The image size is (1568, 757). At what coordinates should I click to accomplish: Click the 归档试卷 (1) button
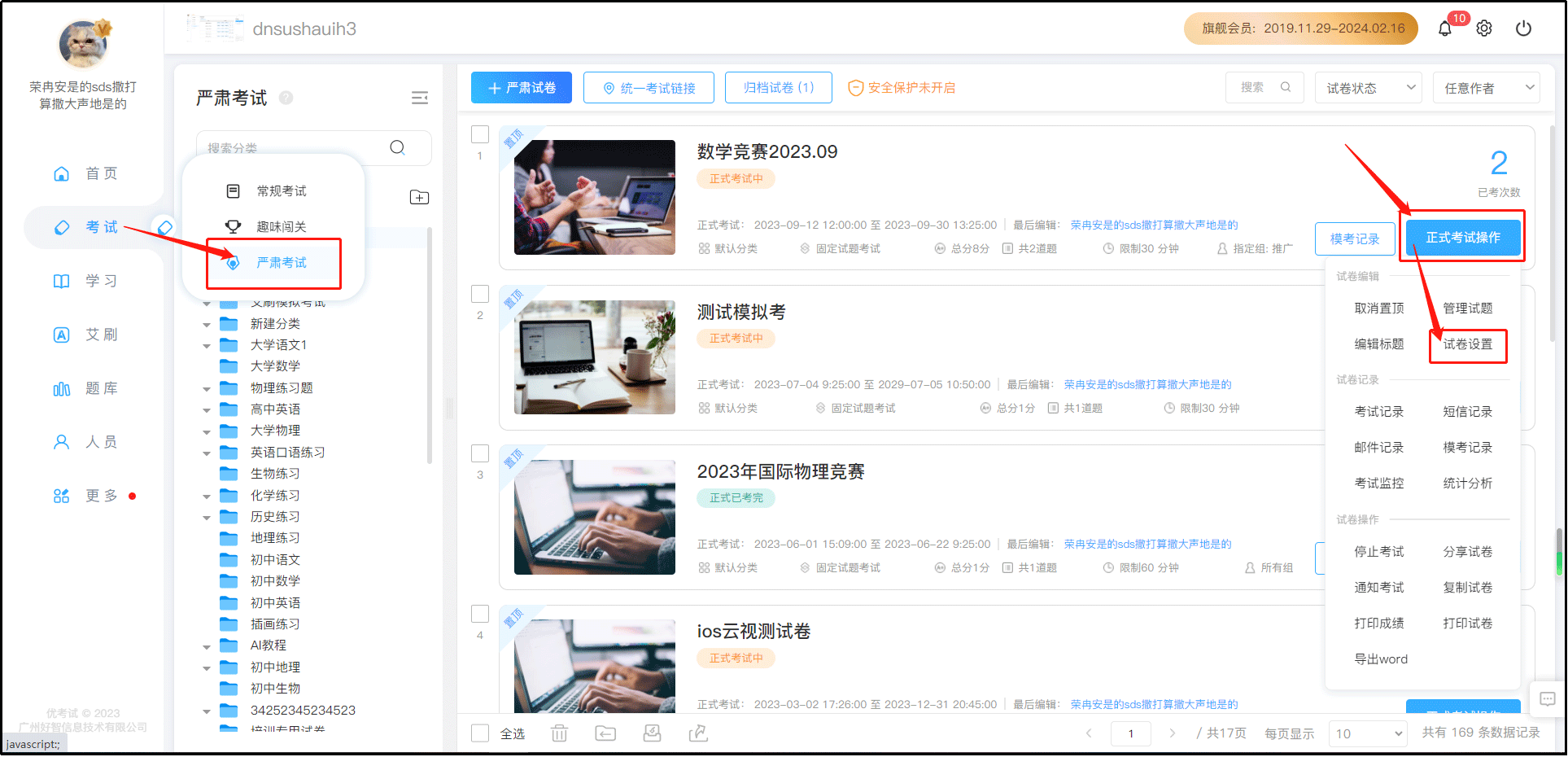click(779, 87)
